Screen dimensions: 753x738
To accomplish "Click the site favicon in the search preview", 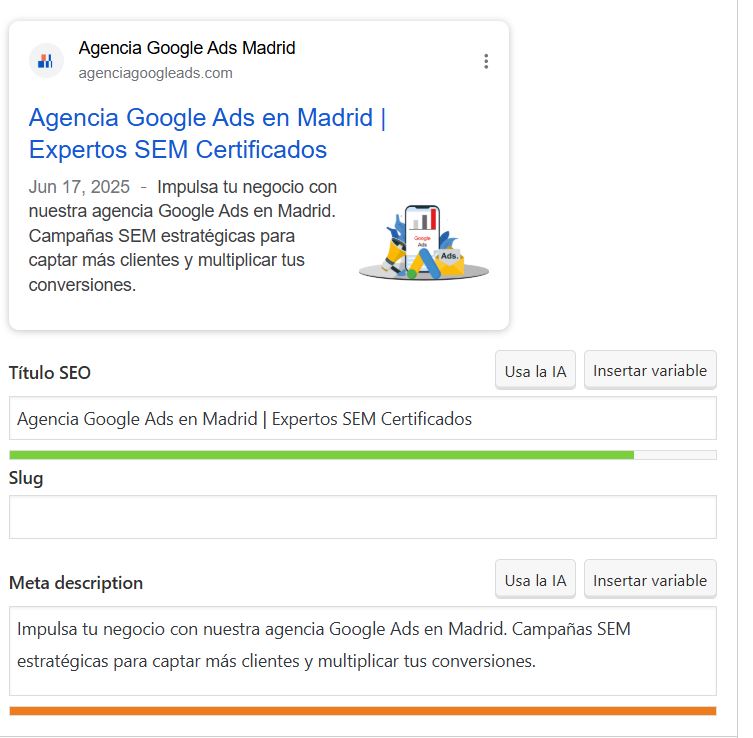I will click(46, 61).
